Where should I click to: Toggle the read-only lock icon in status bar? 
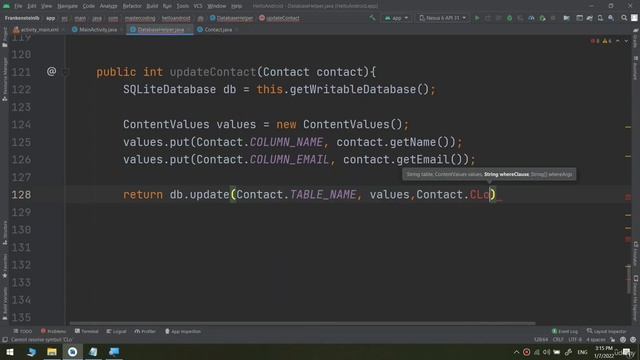[x=612, y=340]
